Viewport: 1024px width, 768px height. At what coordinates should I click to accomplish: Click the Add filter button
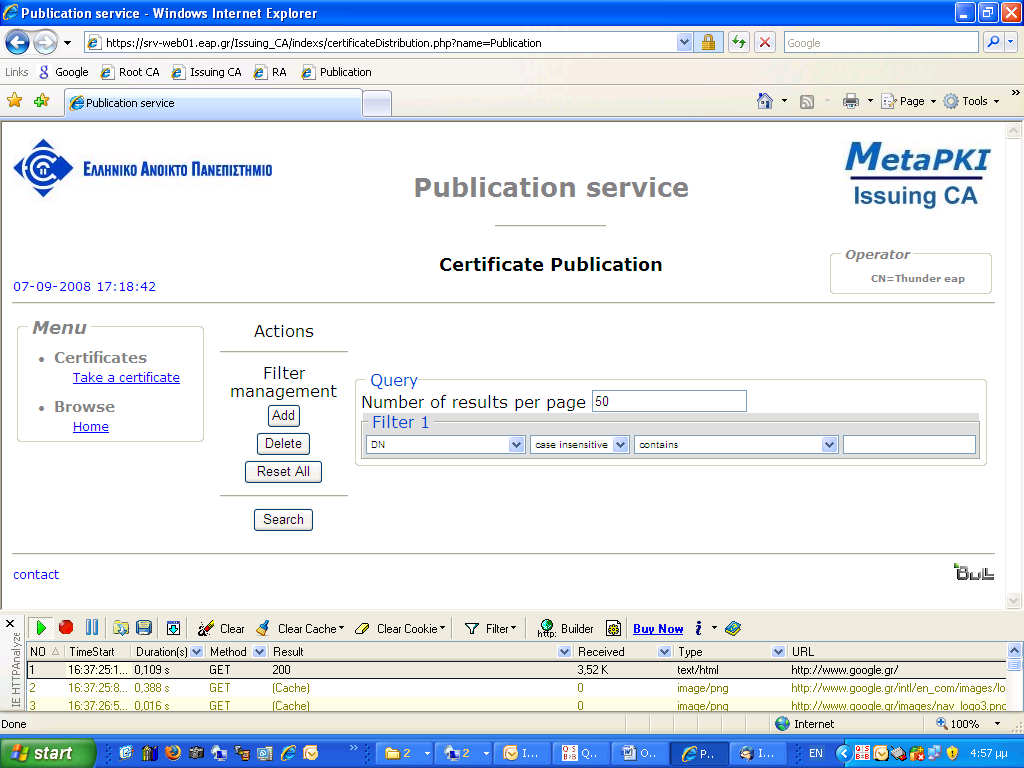(x=283, y=415)
